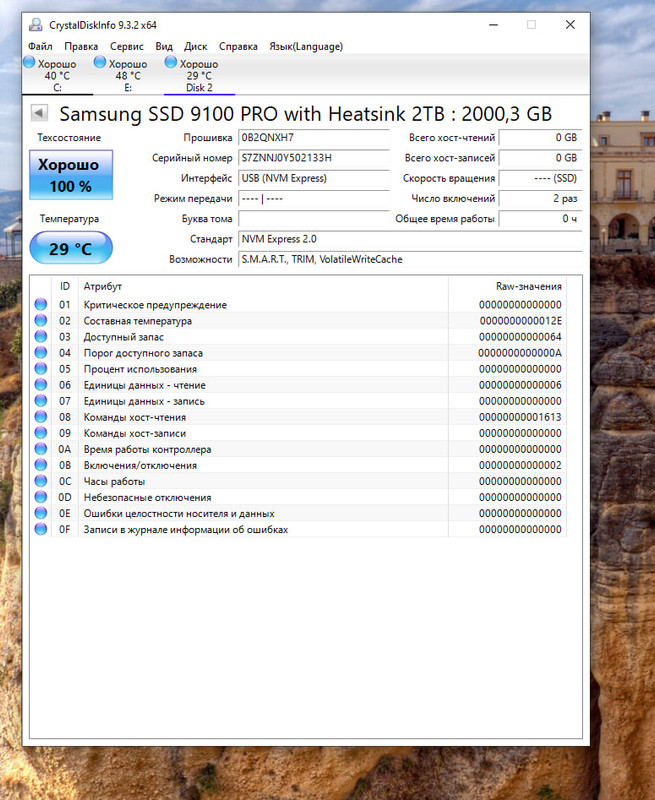Click the Скорость вращения value ---- (SSD)
Image resolution: width=655 pixels, height=800 pixels.
[541, 178]
